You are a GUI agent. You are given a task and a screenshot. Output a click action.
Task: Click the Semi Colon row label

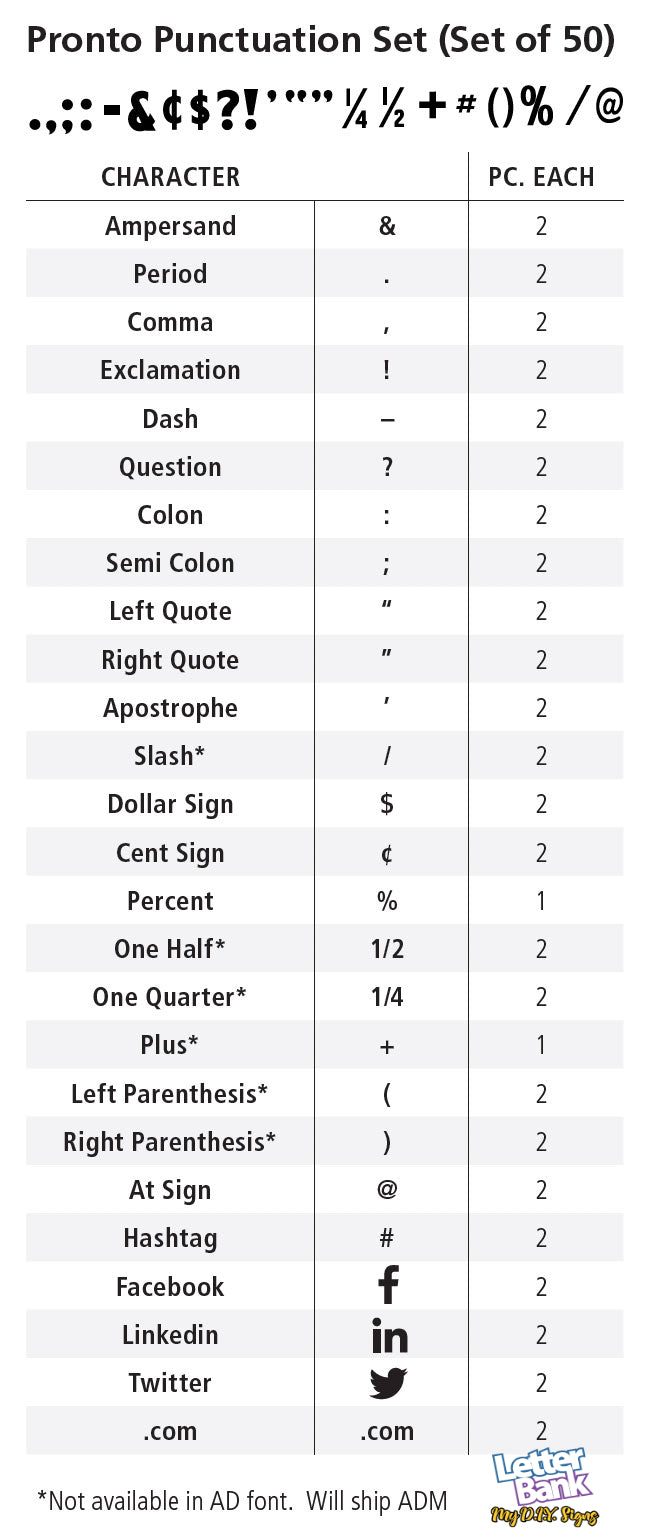pos(170,563)
